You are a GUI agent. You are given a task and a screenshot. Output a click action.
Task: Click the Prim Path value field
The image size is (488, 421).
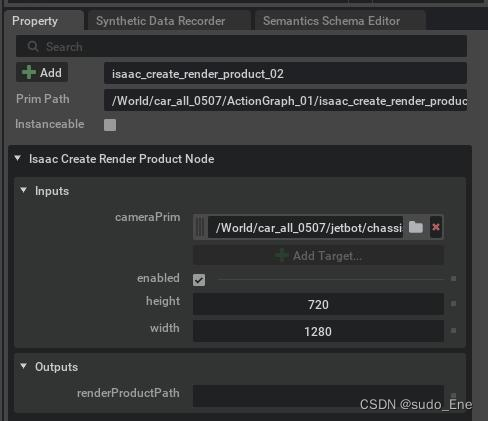[285, 100]
